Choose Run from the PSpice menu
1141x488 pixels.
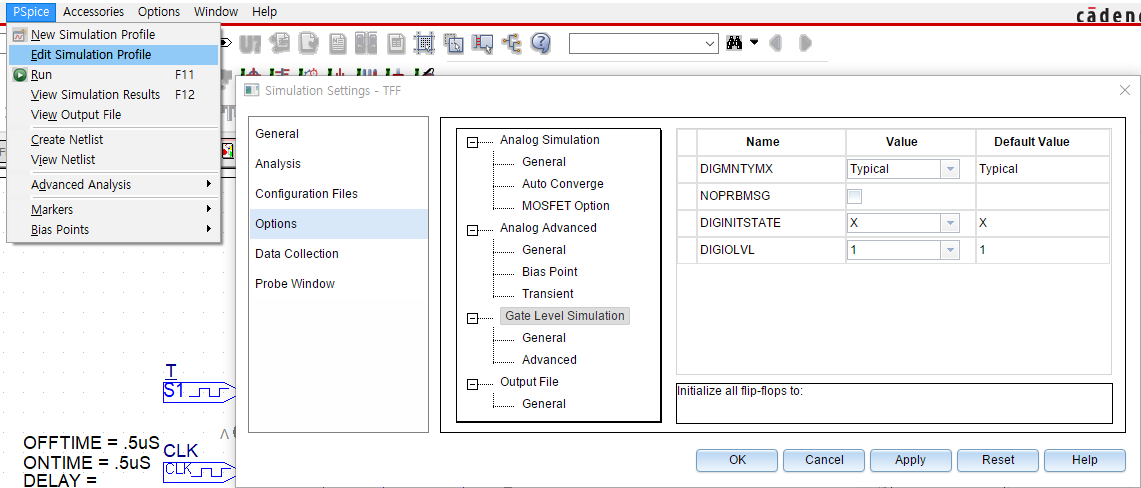click(113, 75)
